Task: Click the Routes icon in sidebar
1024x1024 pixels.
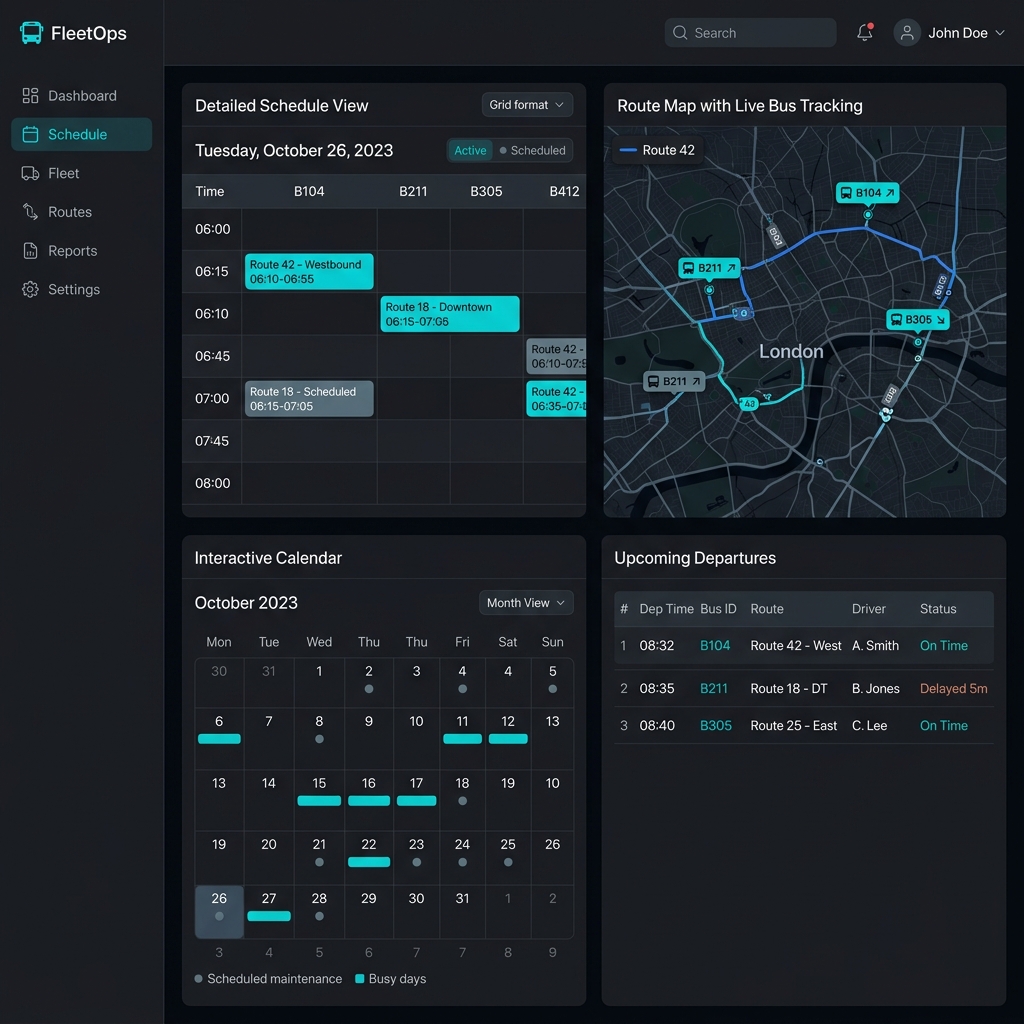Action: pyautogui.click(x=30, y=212)
